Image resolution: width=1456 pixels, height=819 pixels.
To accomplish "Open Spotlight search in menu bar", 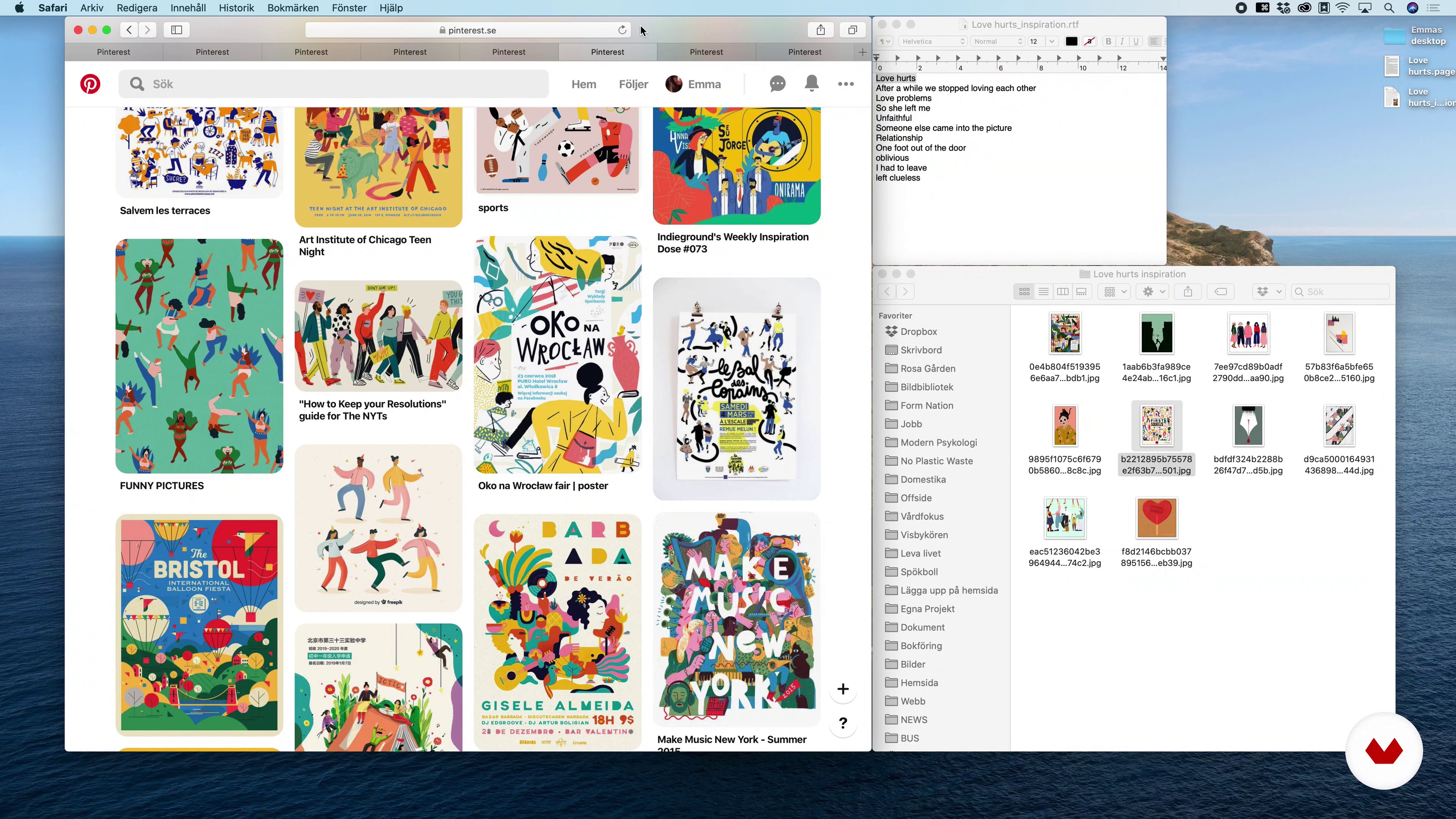I will pyautogui.click(x=1389, y=8).
